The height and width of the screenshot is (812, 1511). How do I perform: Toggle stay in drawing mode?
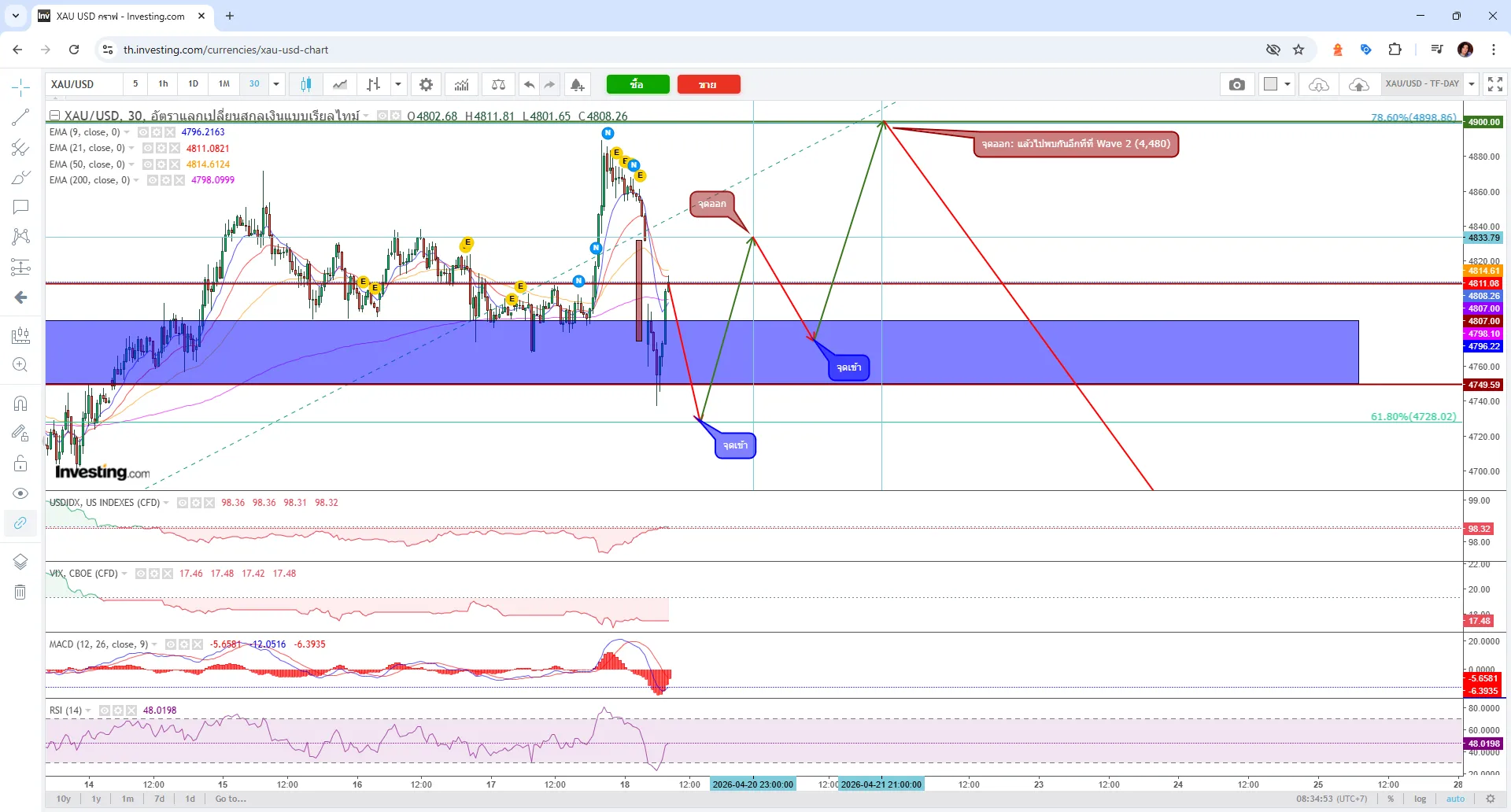[x=21, y=433]
